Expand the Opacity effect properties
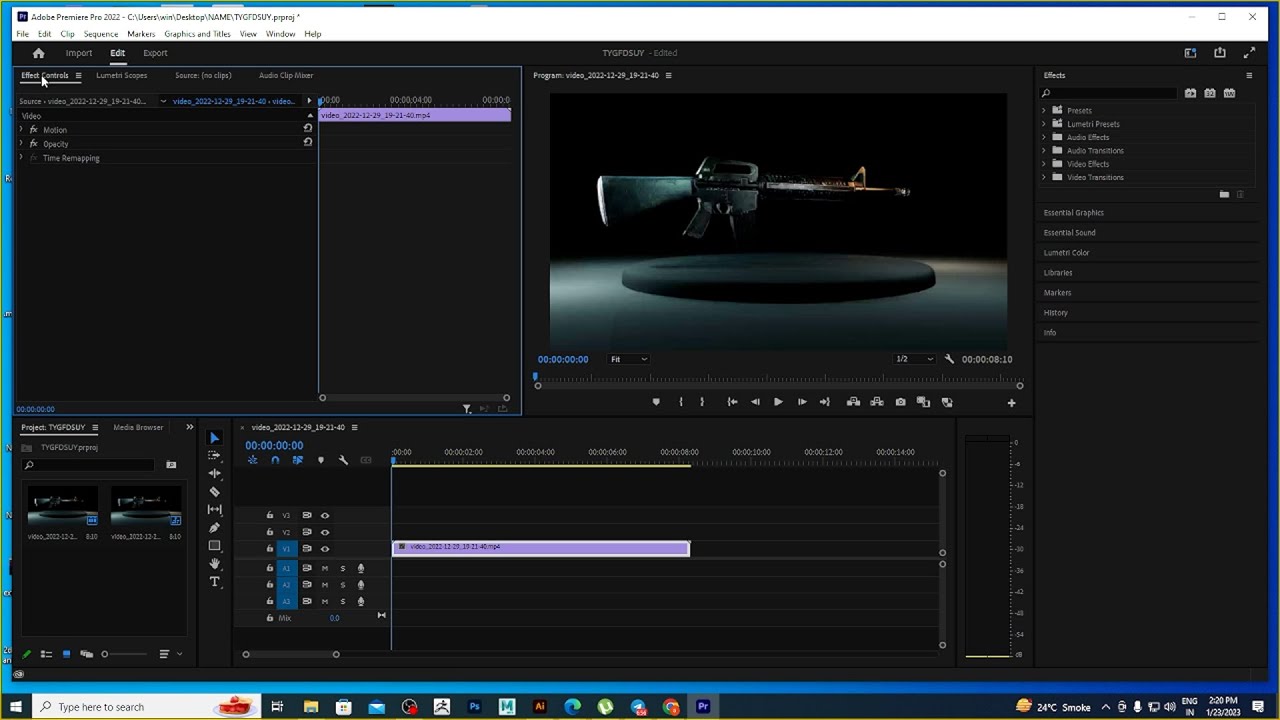 pyautogui.click(x=21, y=144)
